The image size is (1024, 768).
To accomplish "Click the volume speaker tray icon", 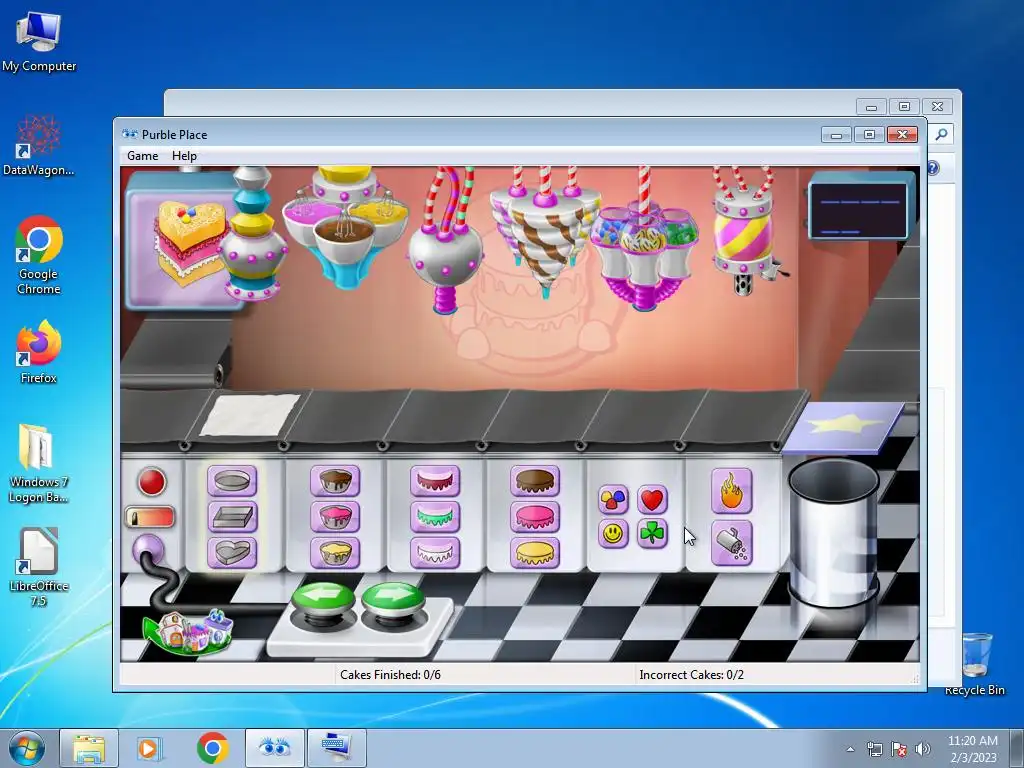I will click(923, 749).
